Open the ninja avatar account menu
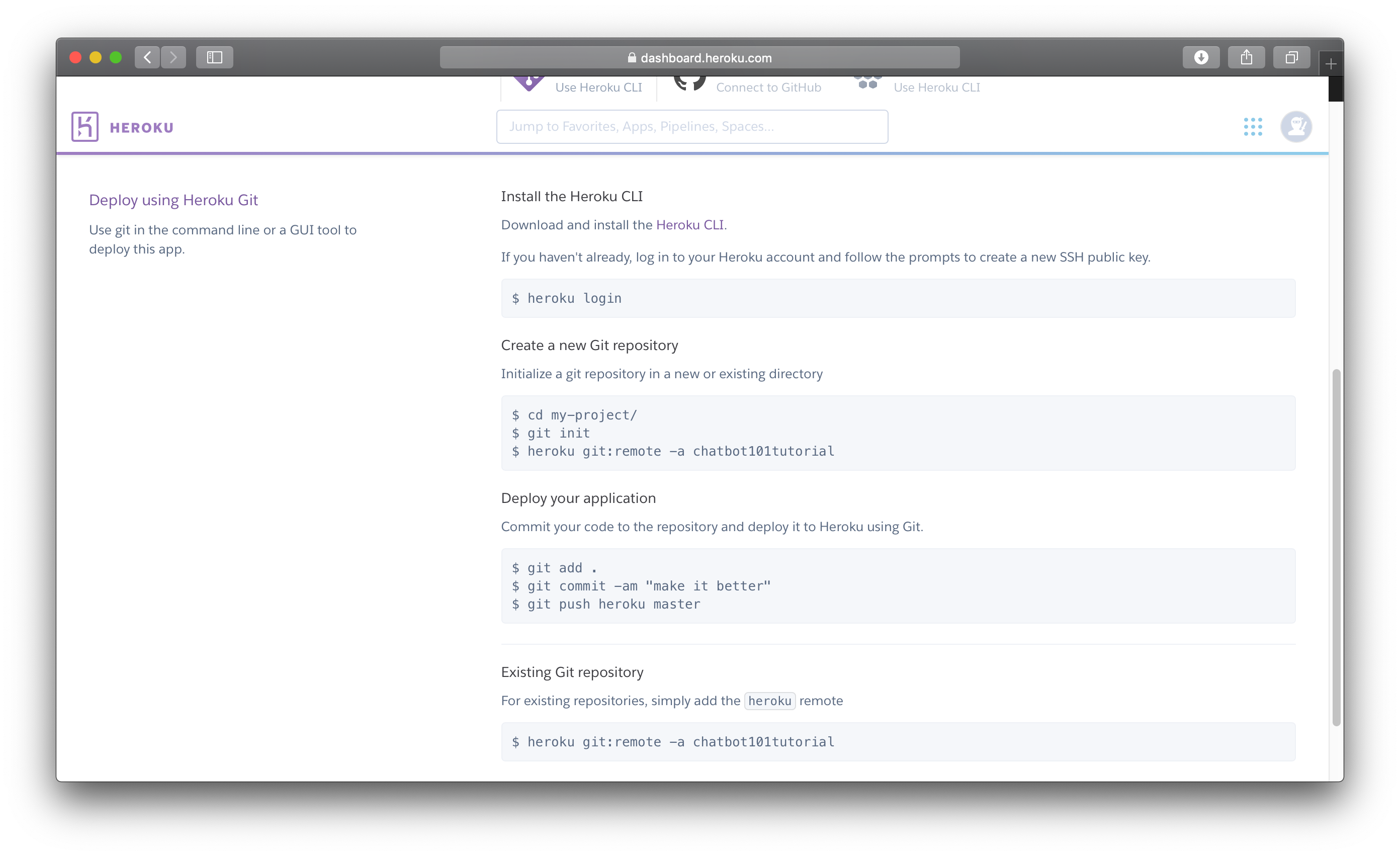The height and width of the screenshot is (856, 1400). 1296,126
